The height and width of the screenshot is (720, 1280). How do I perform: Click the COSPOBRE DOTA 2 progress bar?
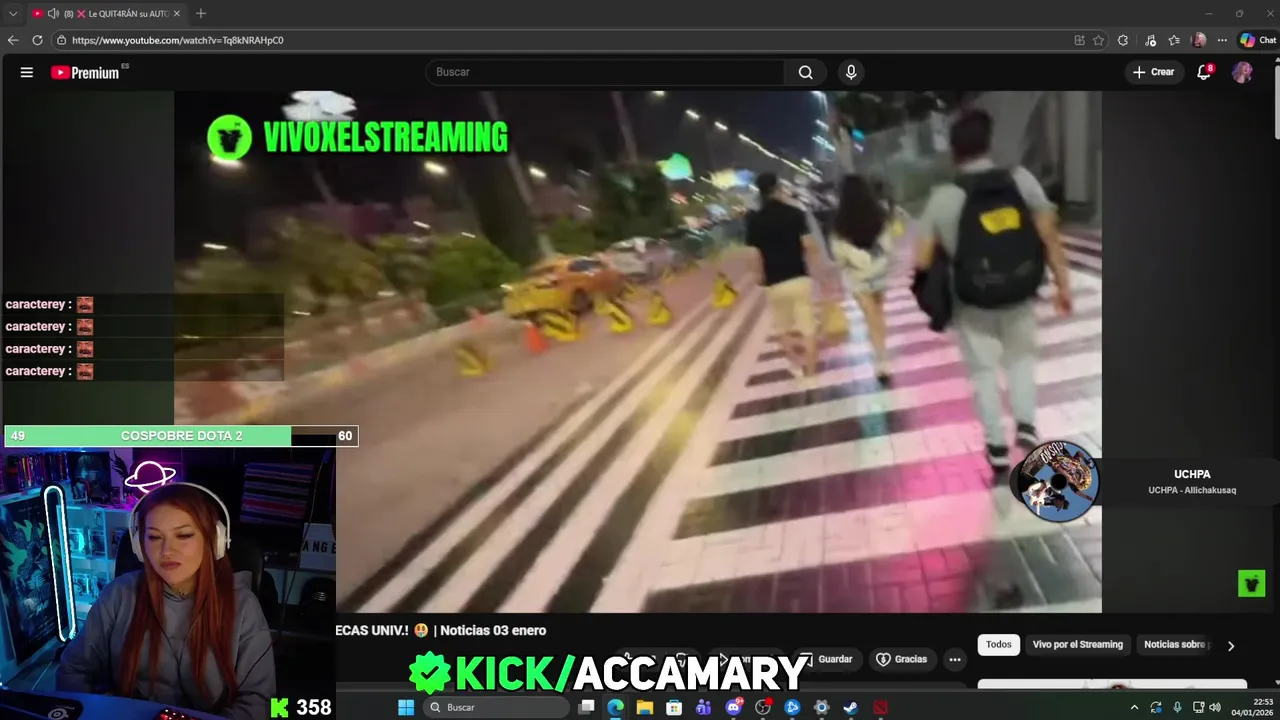point(181,436)
